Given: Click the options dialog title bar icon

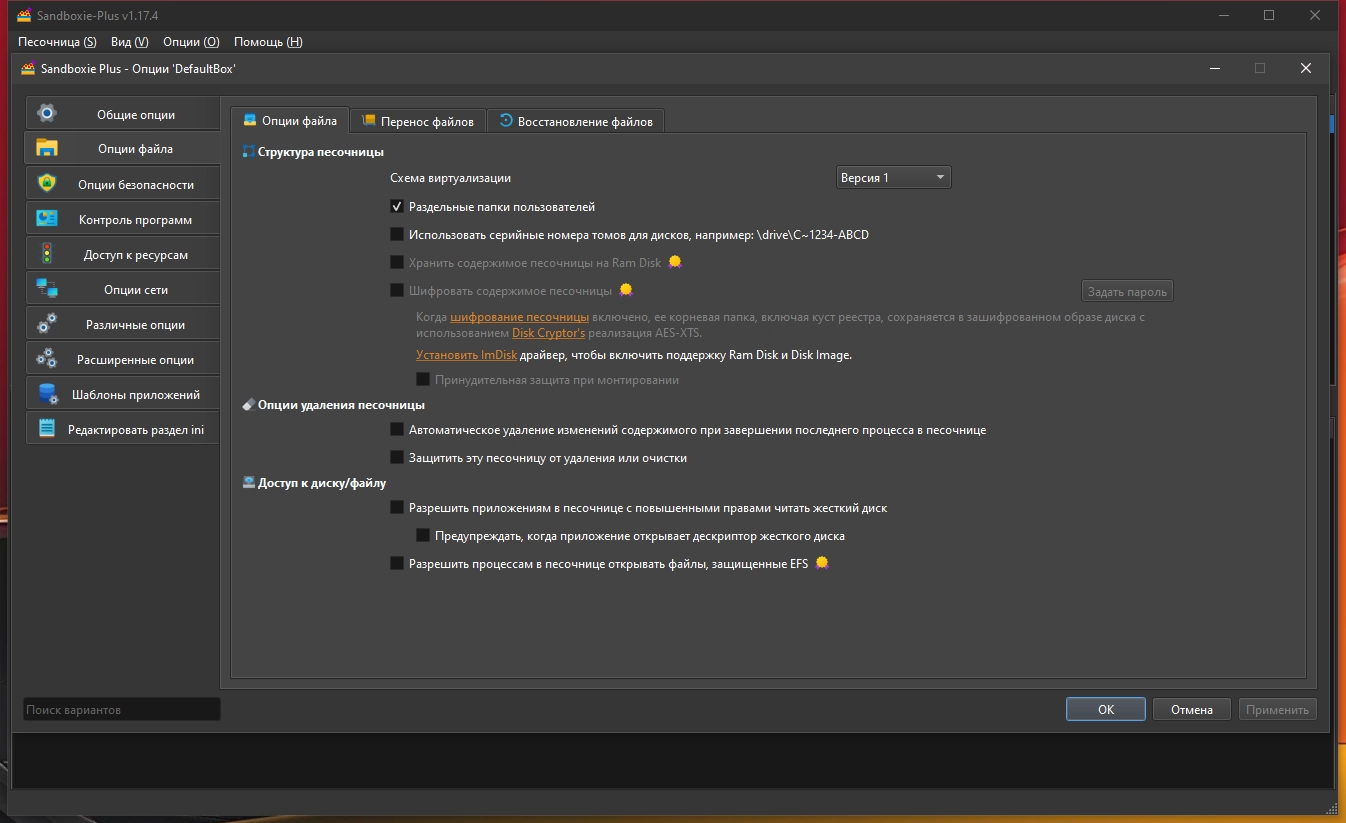Looking at the screenshot, I should [28, 68].
